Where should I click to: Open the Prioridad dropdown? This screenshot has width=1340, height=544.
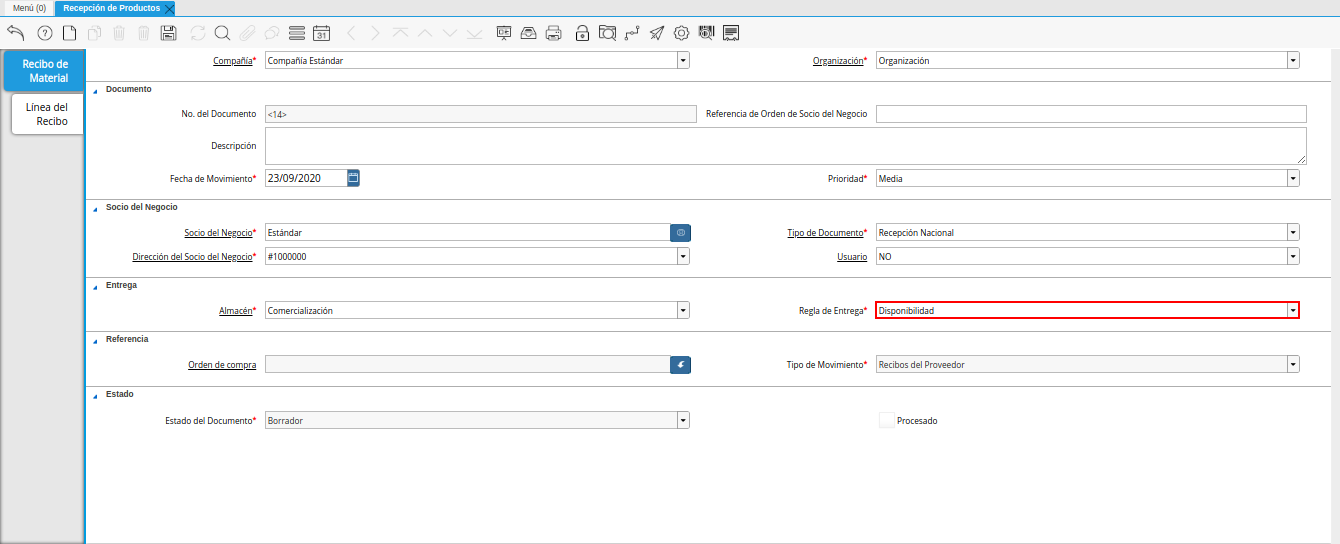click(x=1293, y=178)
